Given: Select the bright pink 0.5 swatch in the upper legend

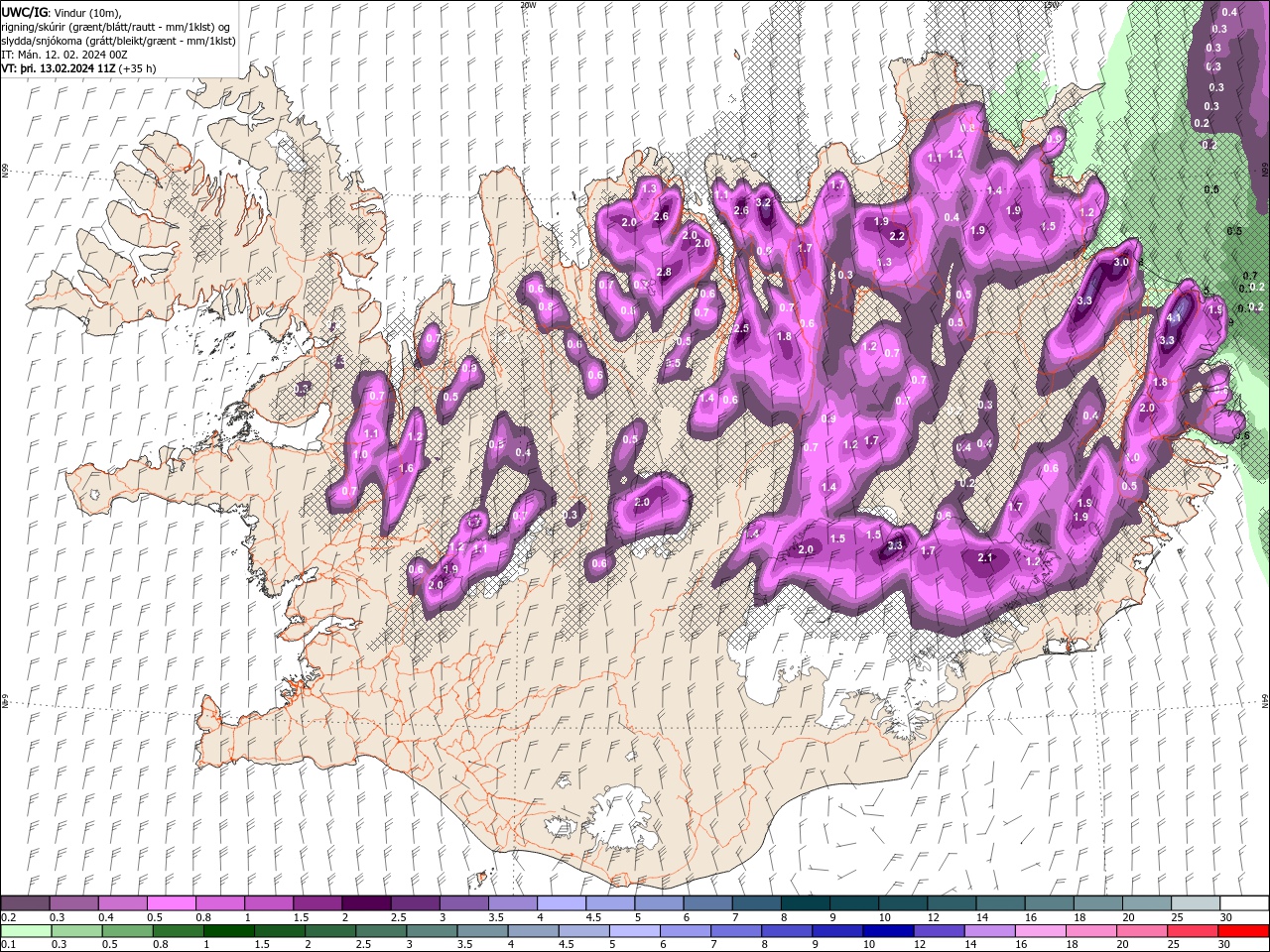Looking at the screenshot, I should click(x=172, y=903).
